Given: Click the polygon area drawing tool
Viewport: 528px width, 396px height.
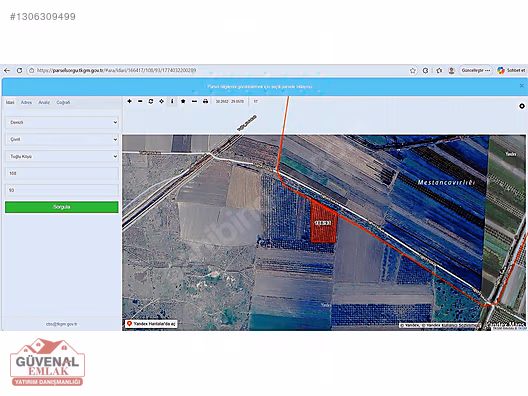Looking at the screenshot, I should tap(183, 101).
